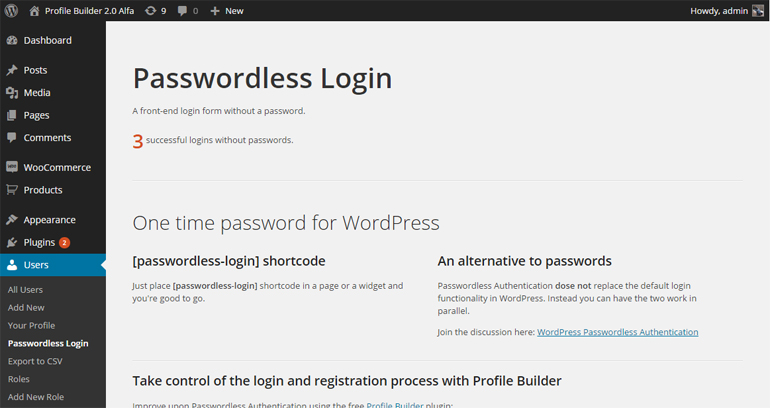Viewport: 770px width, 408px height.
Task: Click the Passwordless Login page heading
Action: [263, 79]
